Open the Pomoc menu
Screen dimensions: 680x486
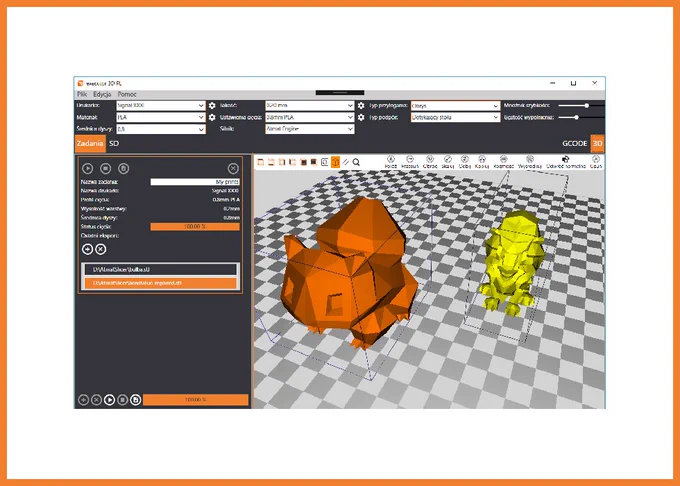(x=127, y=94)
